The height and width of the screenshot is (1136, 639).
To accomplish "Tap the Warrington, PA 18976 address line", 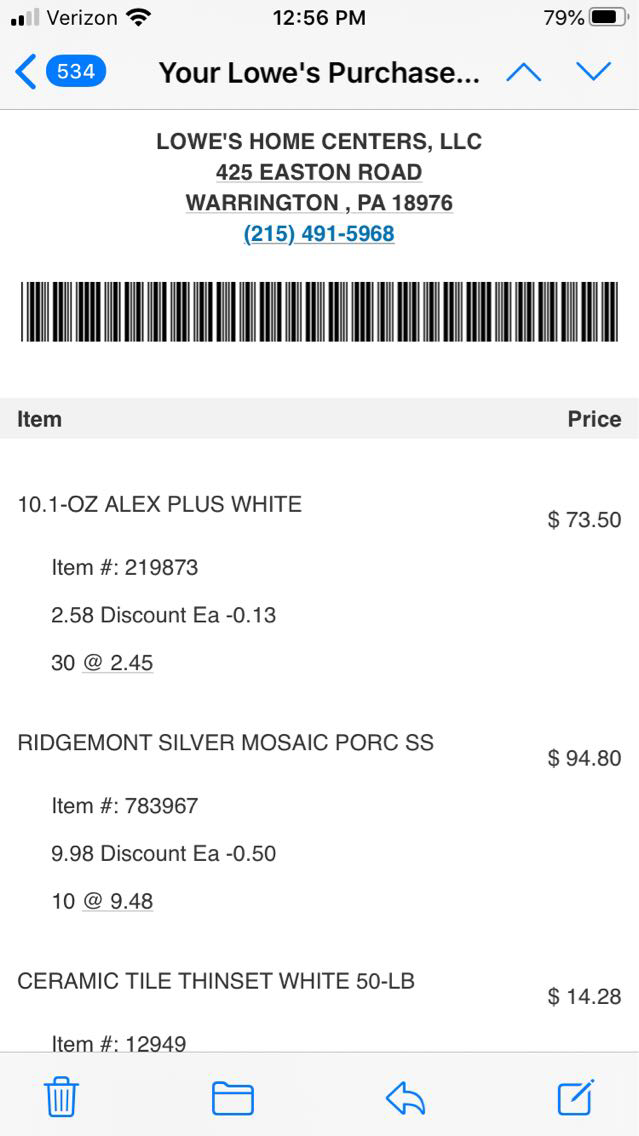I will click(319, 203).
